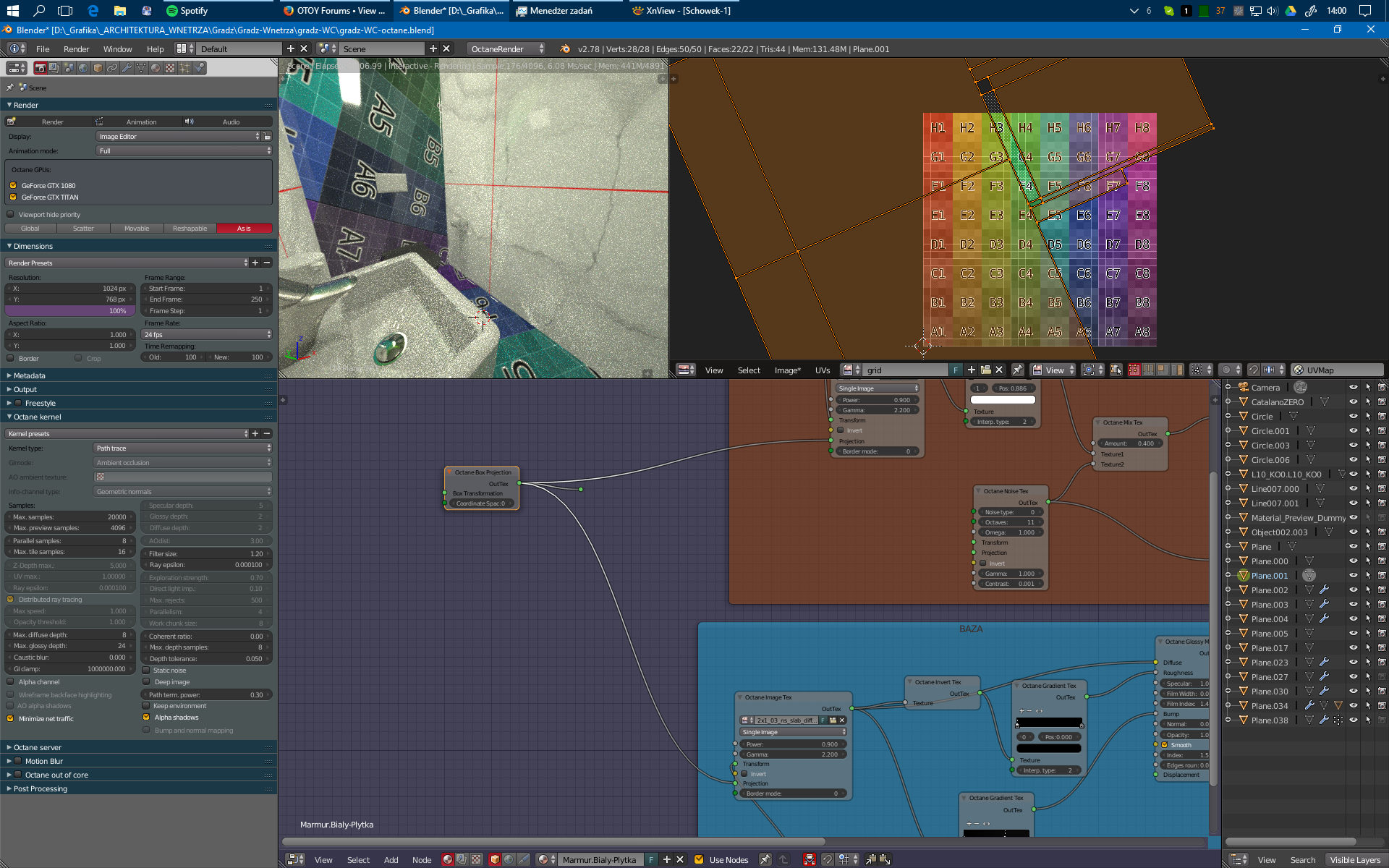The image size is (1389, 868).
Task: Click the Animation render button
Action: [x=139, y=122]
